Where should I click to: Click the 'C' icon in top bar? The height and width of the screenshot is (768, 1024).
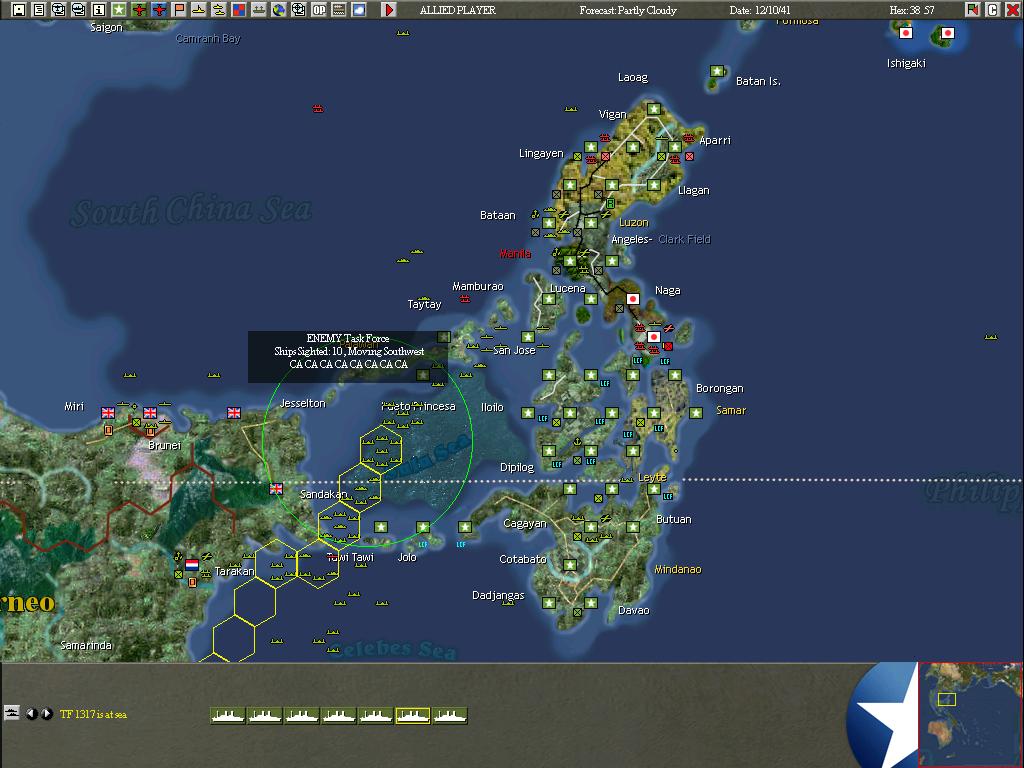point(993,10)
